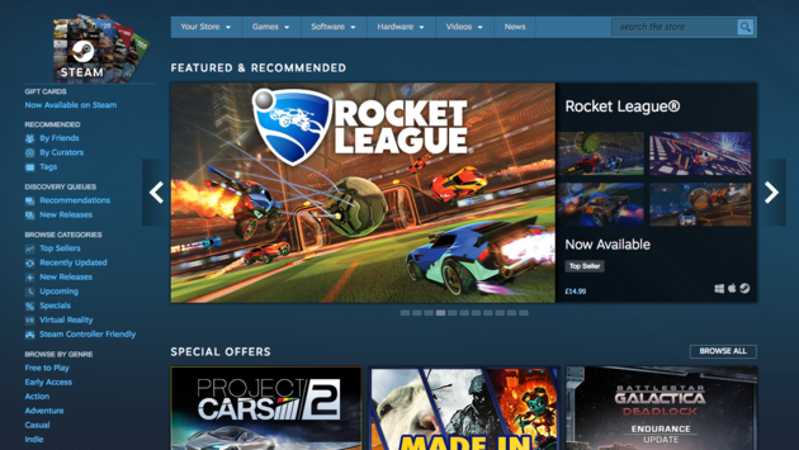This screenshot has height=450, width=799.
Task: Open Battlestar Galactica Deadlock offer
Action: coord(661,408)
